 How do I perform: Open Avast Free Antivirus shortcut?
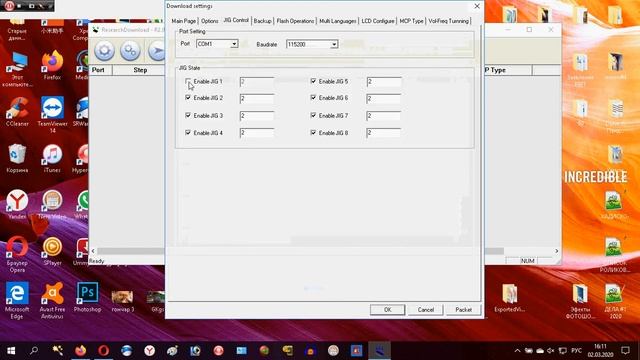[x=52, y=301]
